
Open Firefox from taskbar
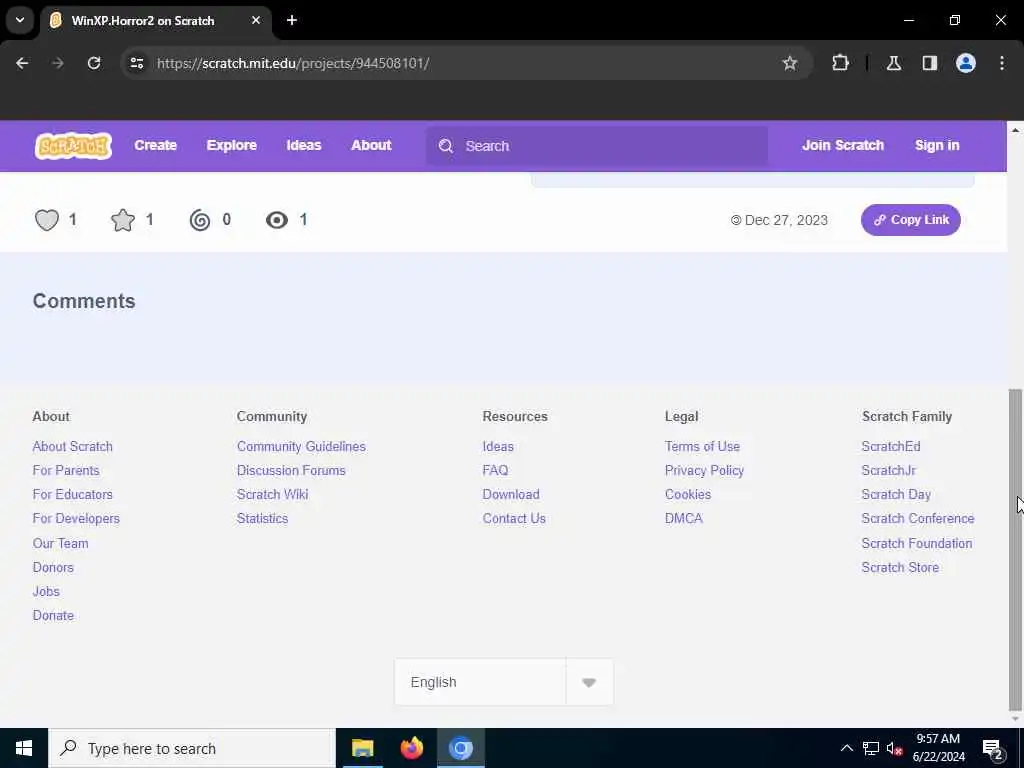click(x=411, y=748)
